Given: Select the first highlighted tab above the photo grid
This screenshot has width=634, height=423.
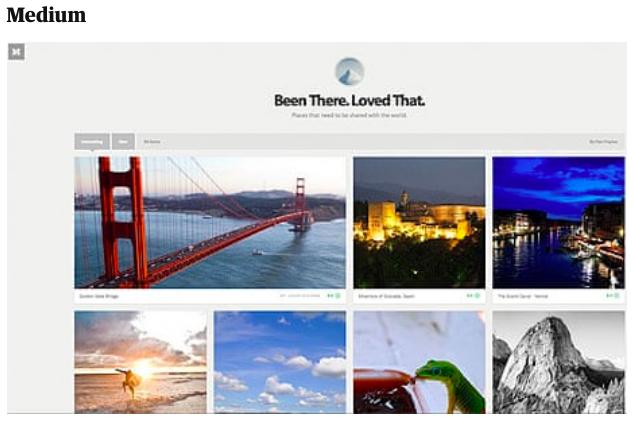Looking at the screenshot, I should [92, 142].
